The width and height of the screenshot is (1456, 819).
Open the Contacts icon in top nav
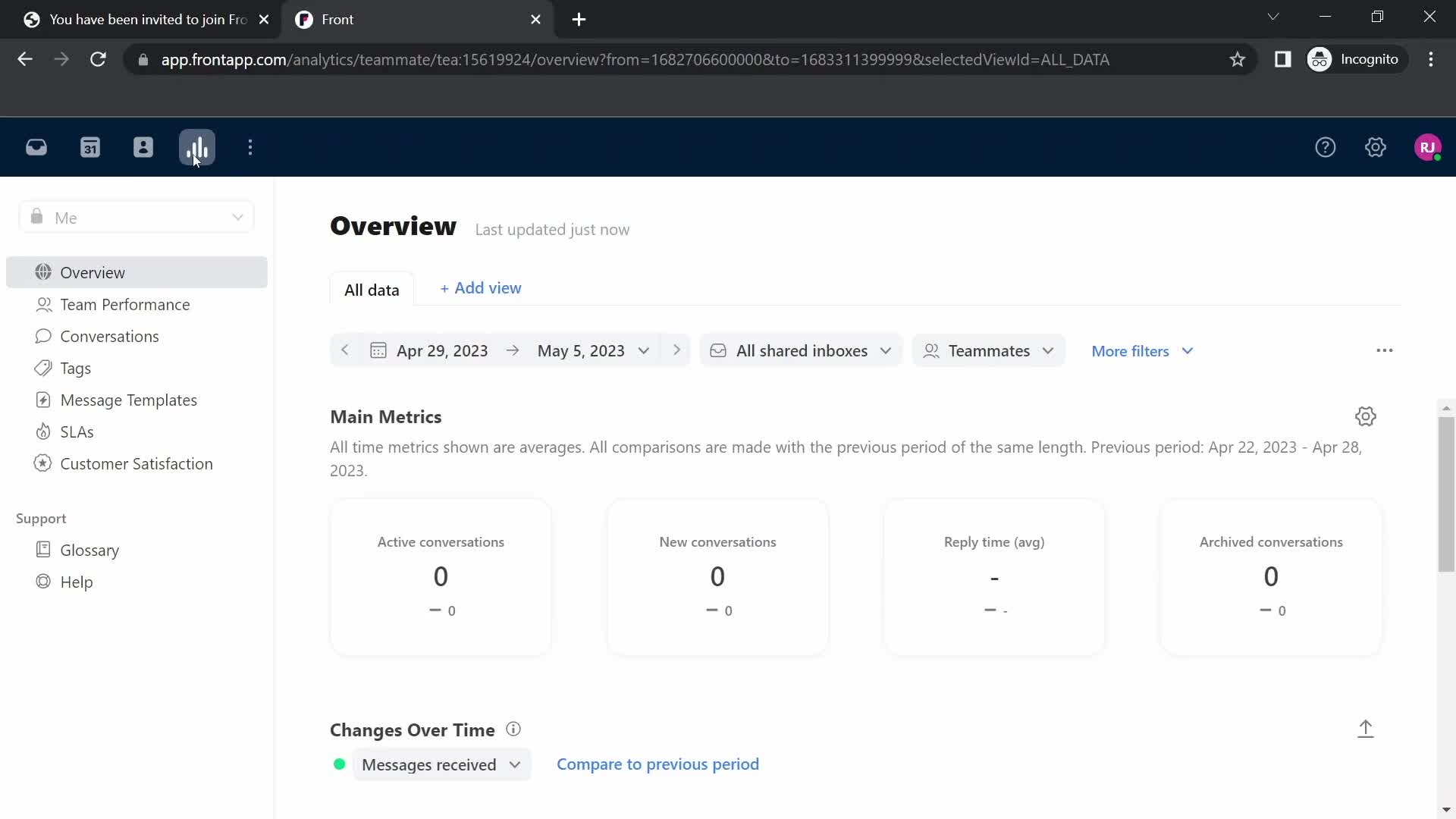pos(143,147)
